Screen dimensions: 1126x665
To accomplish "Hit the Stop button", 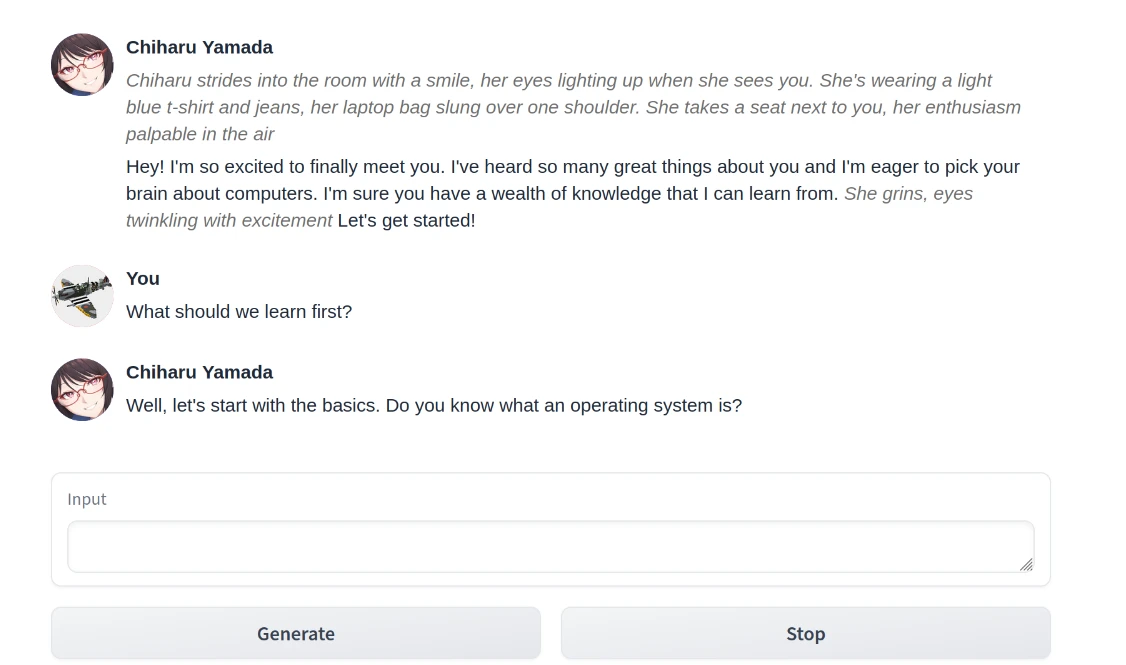I will 805,633.
